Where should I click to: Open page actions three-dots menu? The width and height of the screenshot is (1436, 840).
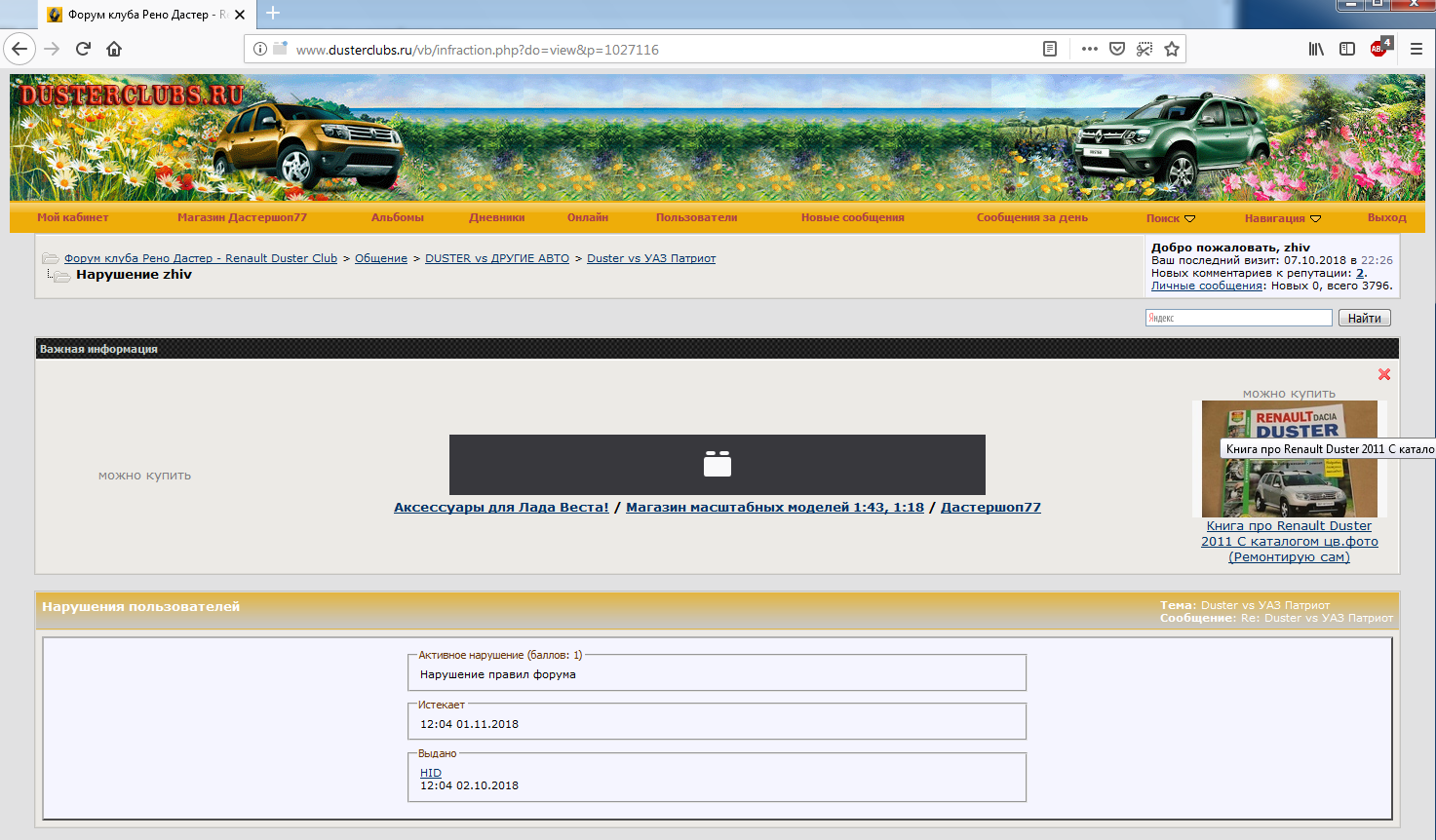click(x=1089, y=49)
